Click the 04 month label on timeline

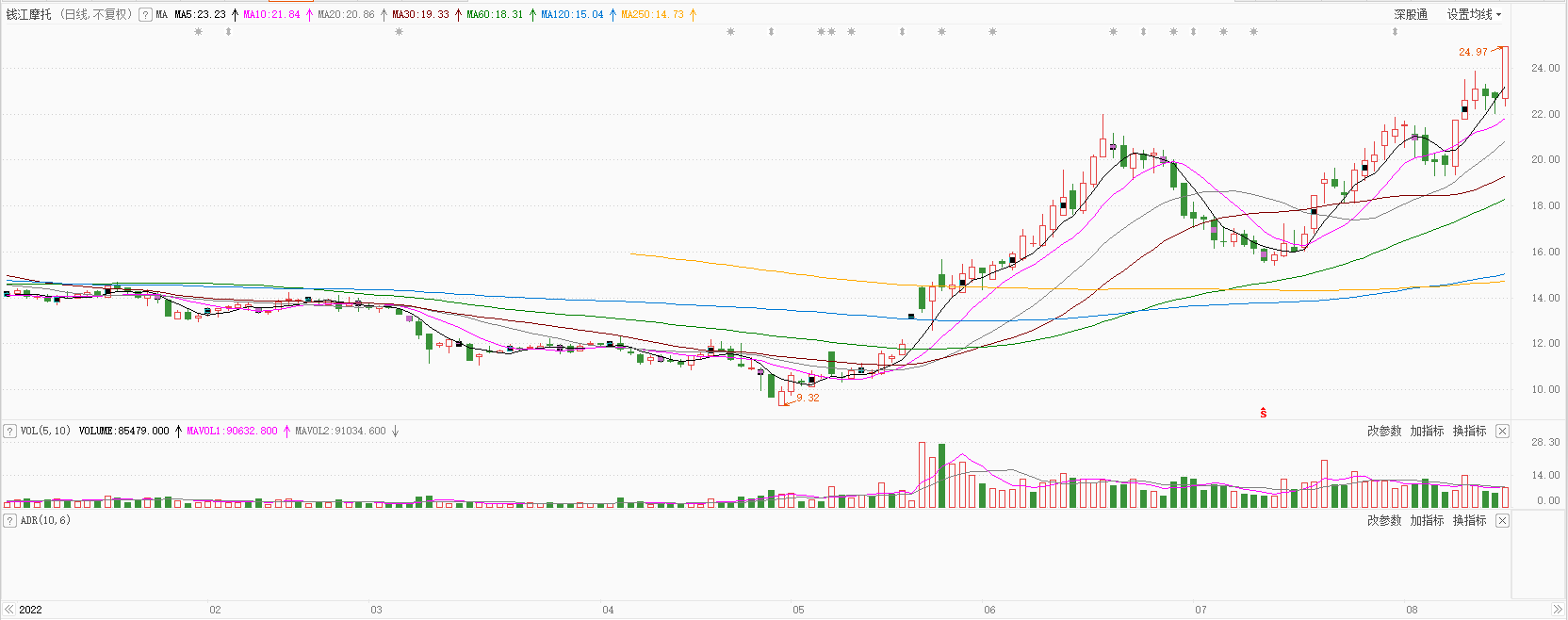click(608, 610)
